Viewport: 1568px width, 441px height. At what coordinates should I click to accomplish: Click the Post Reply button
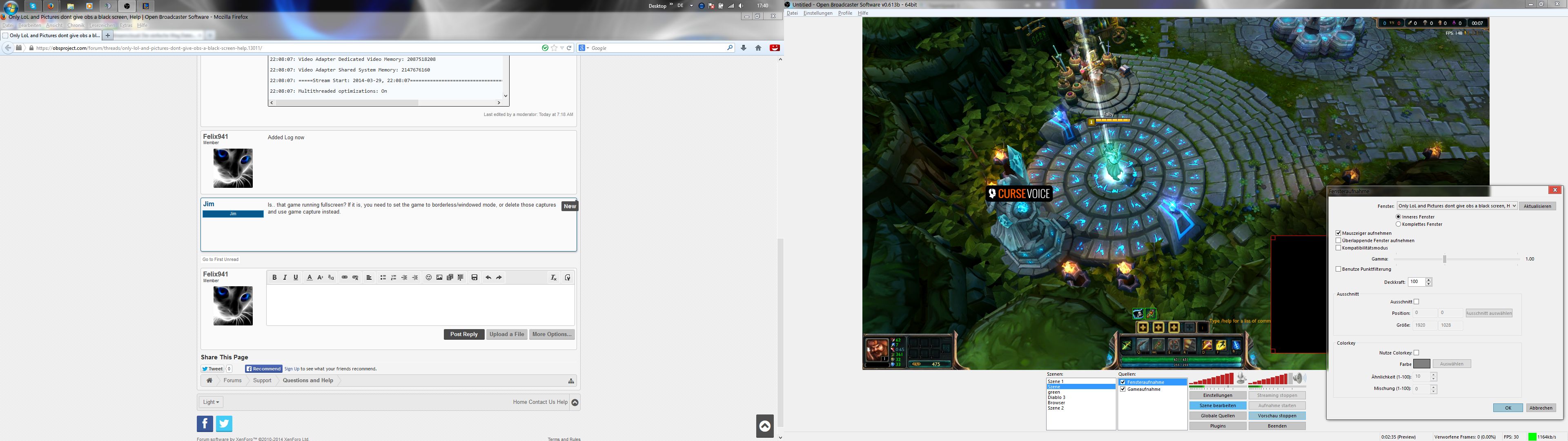tap(464, 334)
